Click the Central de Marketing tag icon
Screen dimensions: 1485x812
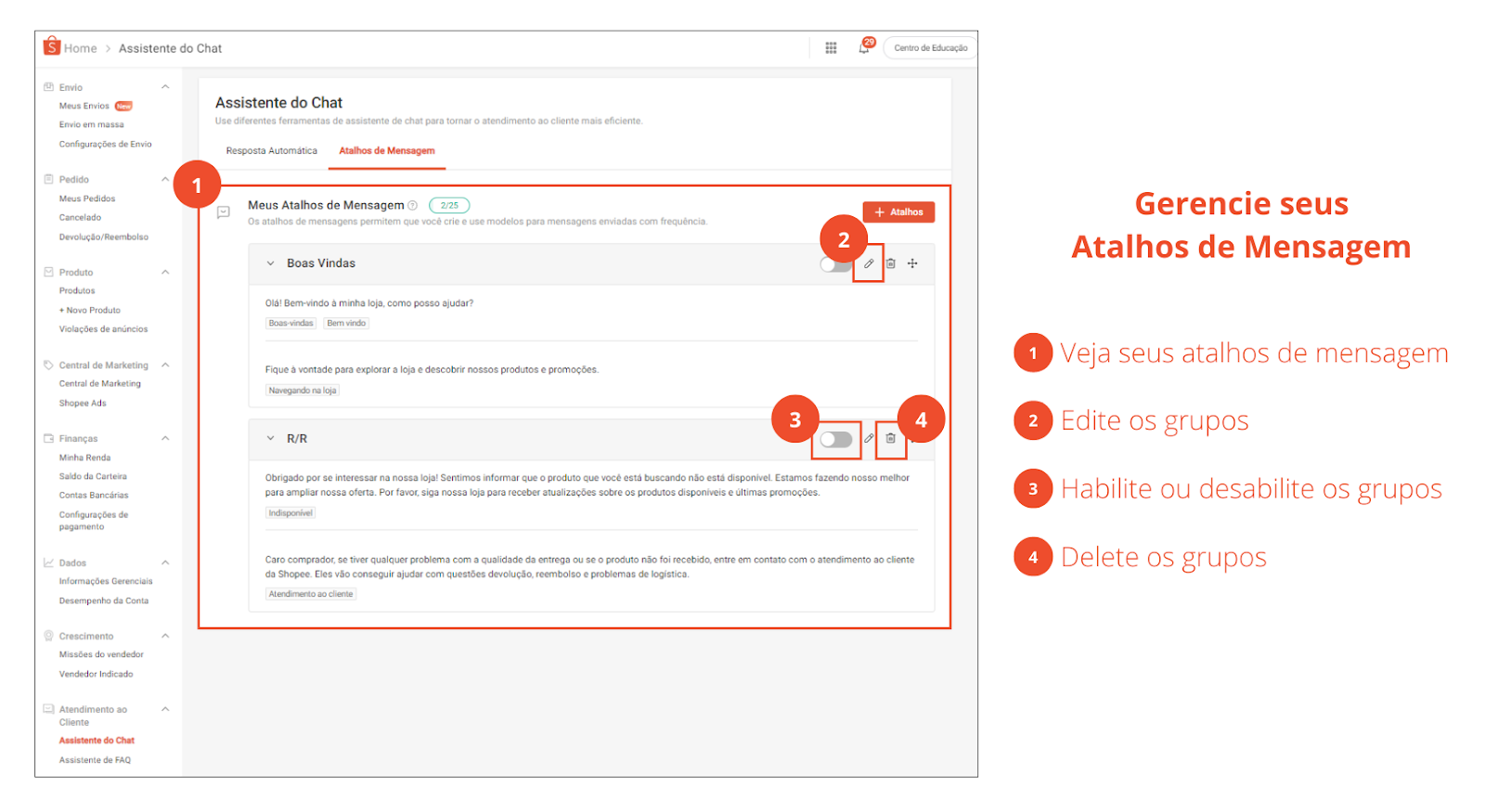pos(48,365)
